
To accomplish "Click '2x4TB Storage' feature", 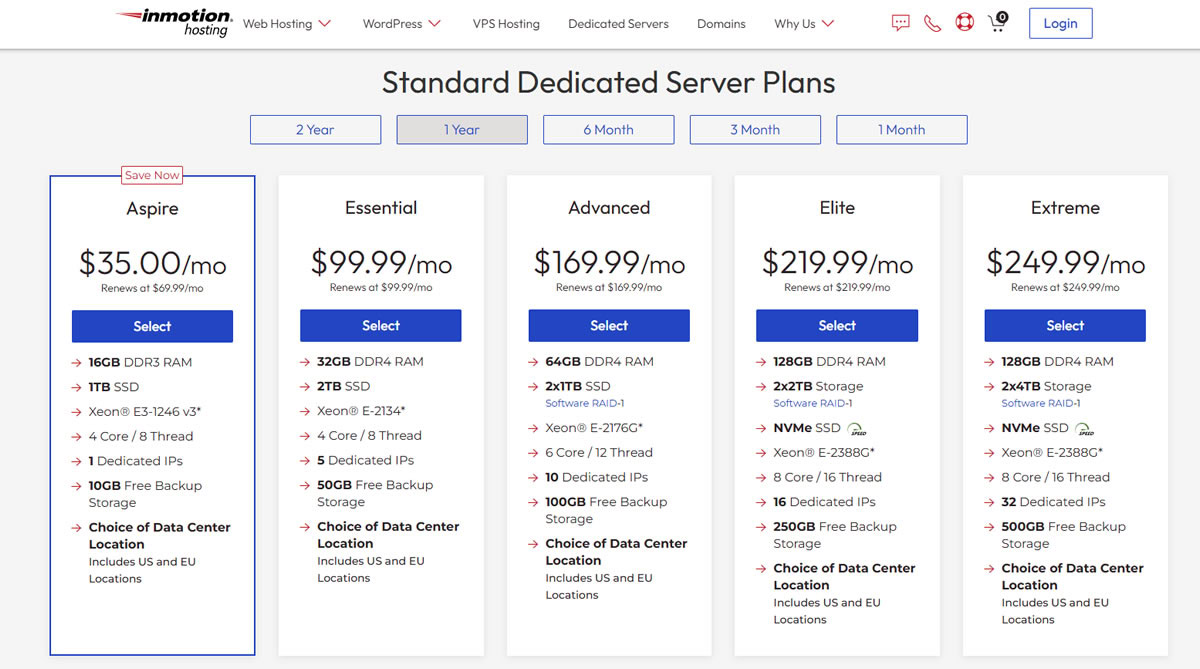I will click(x=1046, y=386).
